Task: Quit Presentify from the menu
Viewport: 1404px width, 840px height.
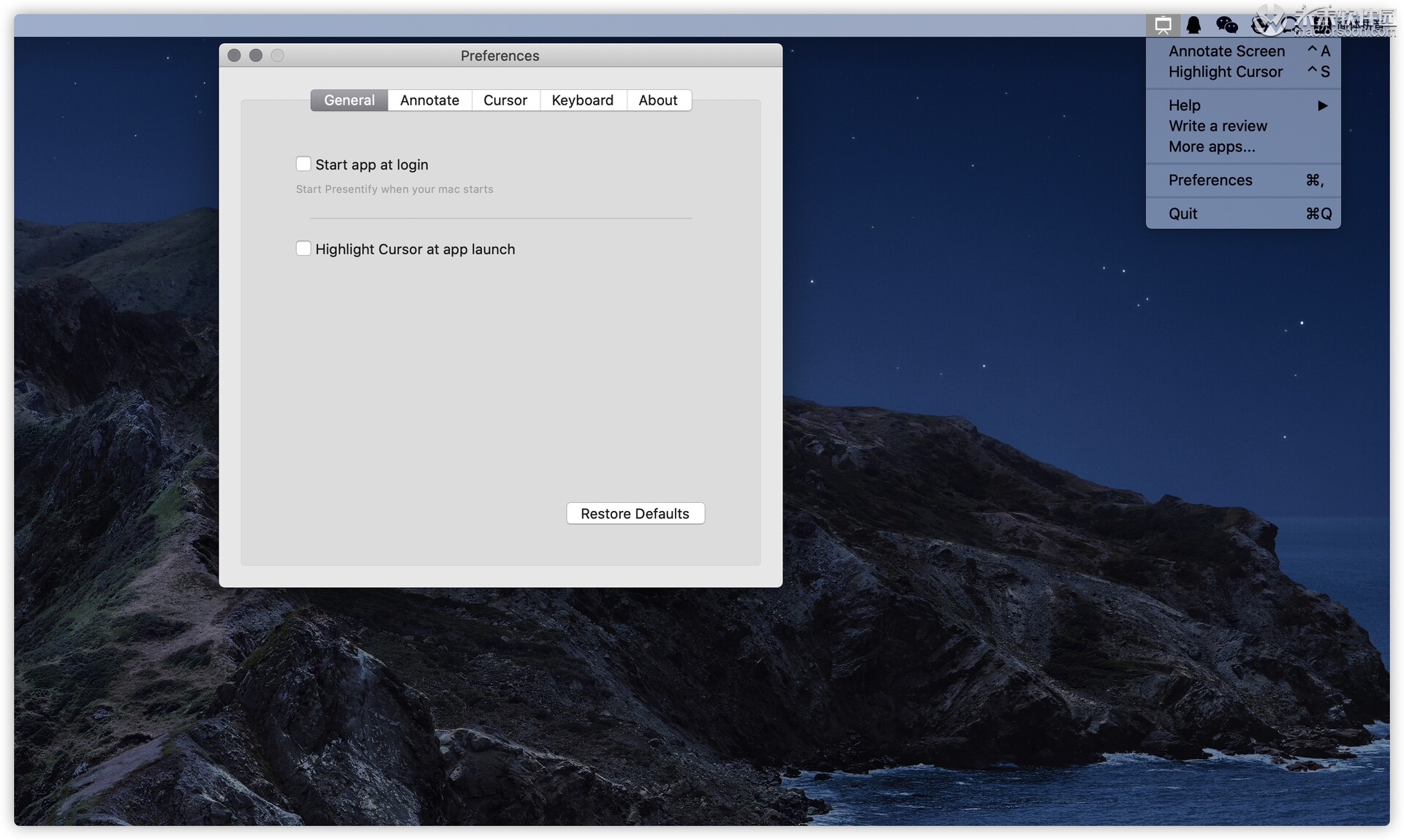Action: (1182, 213)
